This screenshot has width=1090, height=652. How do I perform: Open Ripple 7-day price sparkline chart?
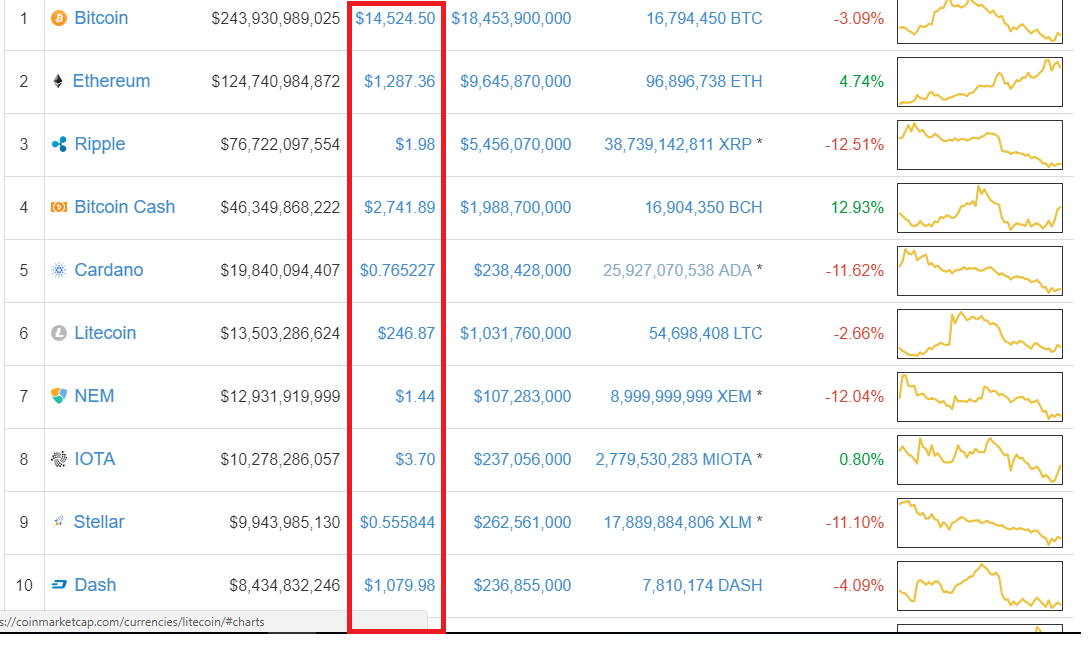980,145
